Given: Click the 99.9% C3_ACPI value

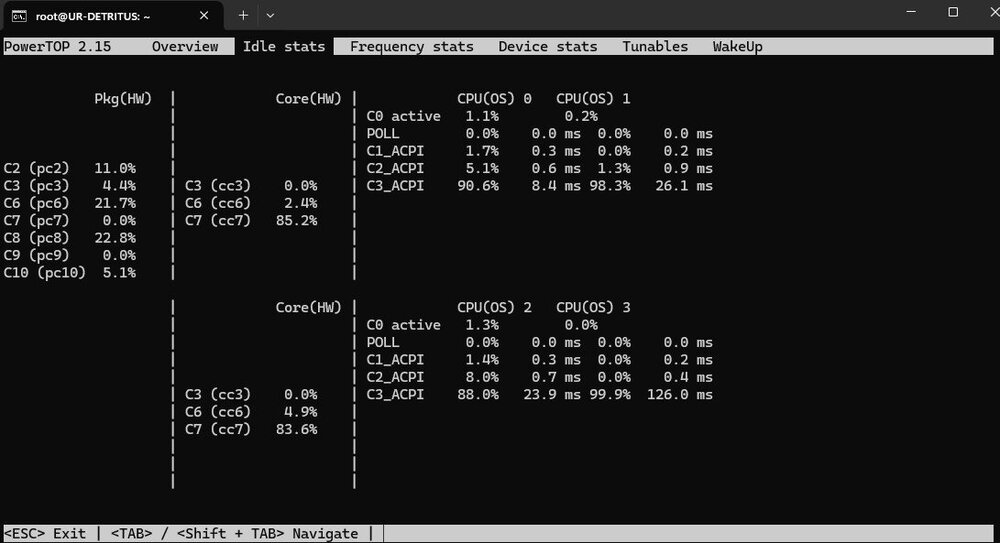Looking at the screenshot, I should 610,394.
